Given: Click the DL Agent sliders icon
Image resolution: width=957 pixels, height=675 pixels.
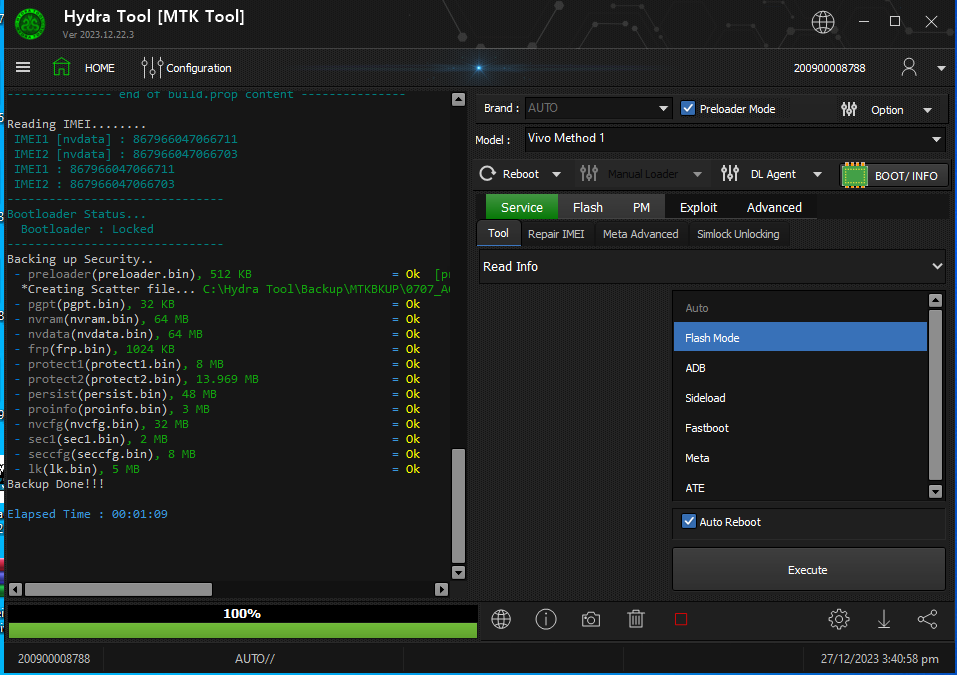Looking at the screenshot, I should point(730,173).
